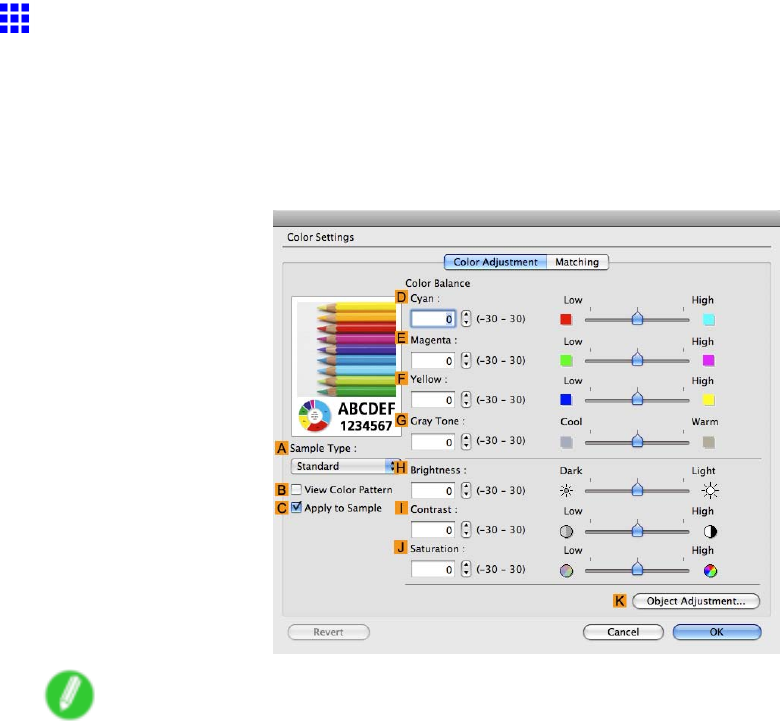Image resolution: width=780 pixels, height=723 pixels.
Task: Focus the Brightness value input field
Action: pyautogui.click(x=433, y=491)
